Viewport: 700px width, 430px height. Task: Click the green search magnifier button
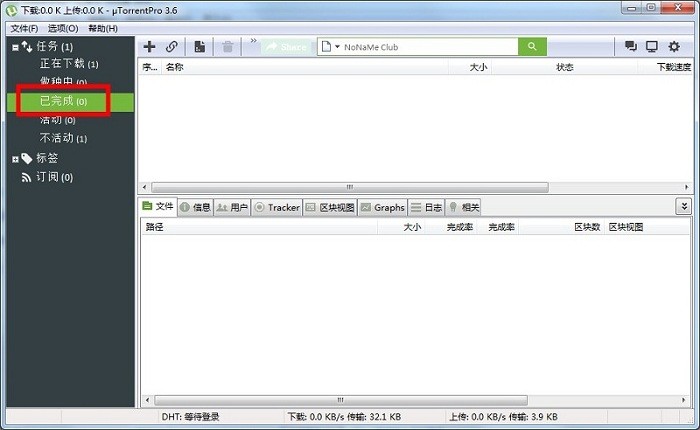[532, 46]
